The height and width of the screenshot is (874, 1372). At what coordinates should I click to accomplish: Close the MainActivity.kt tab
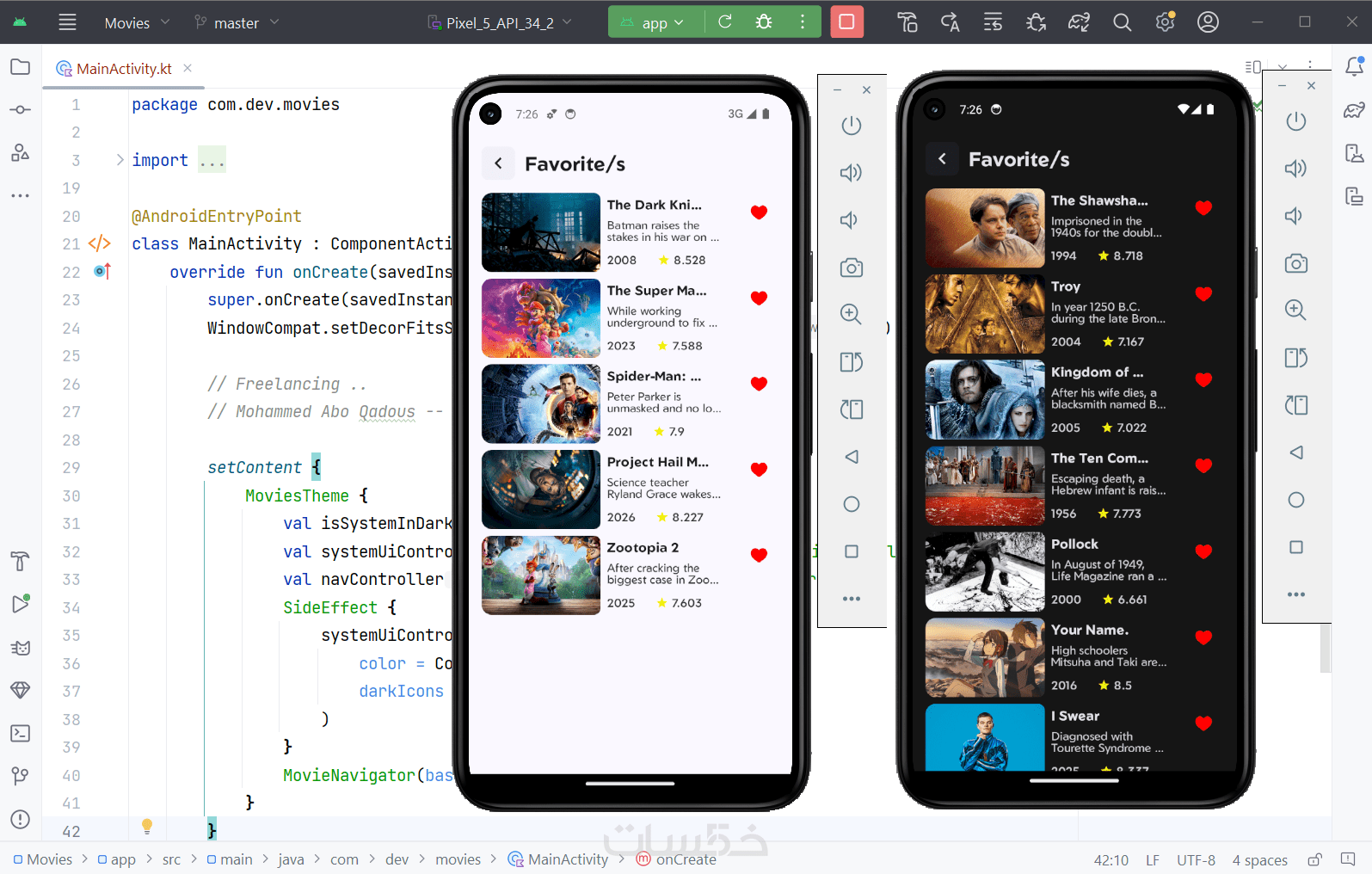188,68
